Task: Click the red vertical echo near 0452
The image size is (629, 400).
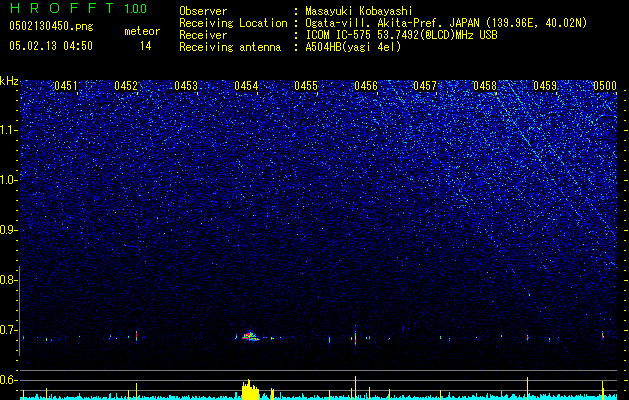Action: [x=136, y=336]
